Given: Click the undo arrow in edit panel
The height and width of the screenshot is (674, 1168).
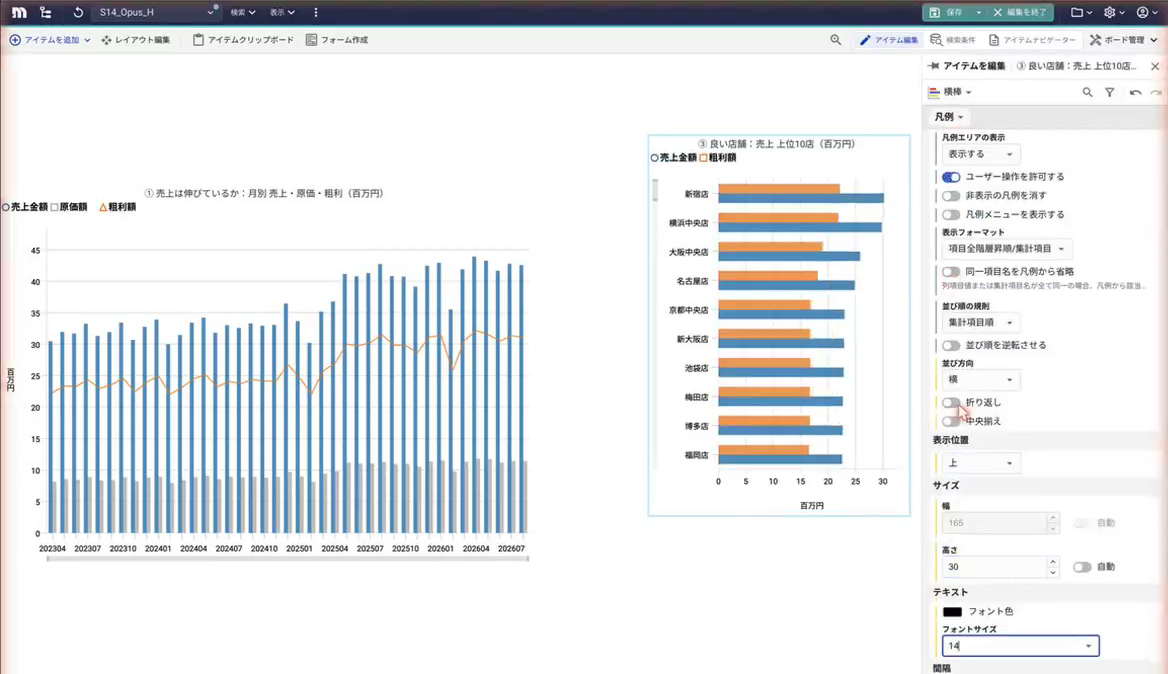Looking at the screenshot, I should pos(1134,92).
